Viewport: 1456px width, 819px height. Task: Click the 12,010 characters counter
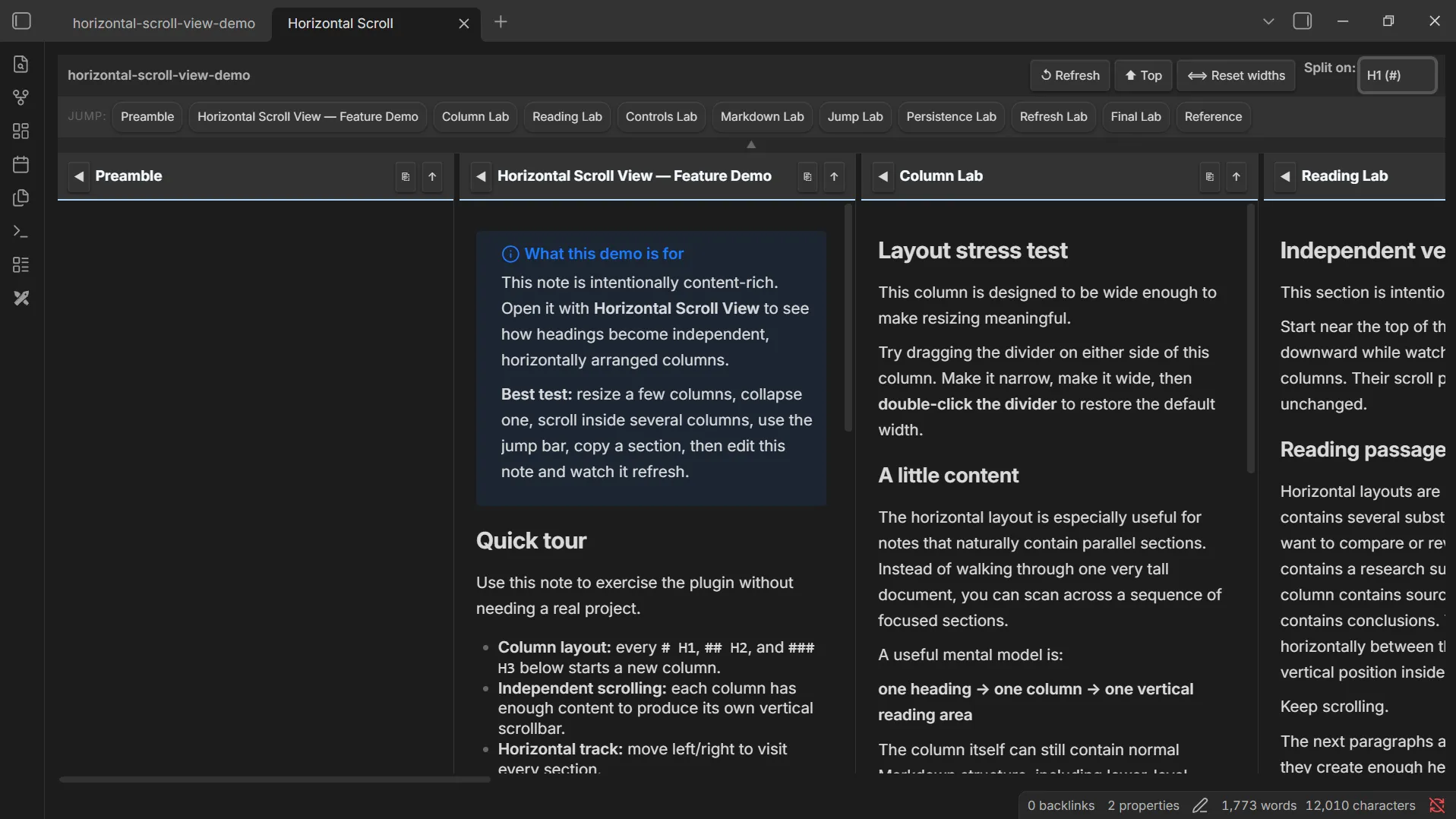point(1360,805)
